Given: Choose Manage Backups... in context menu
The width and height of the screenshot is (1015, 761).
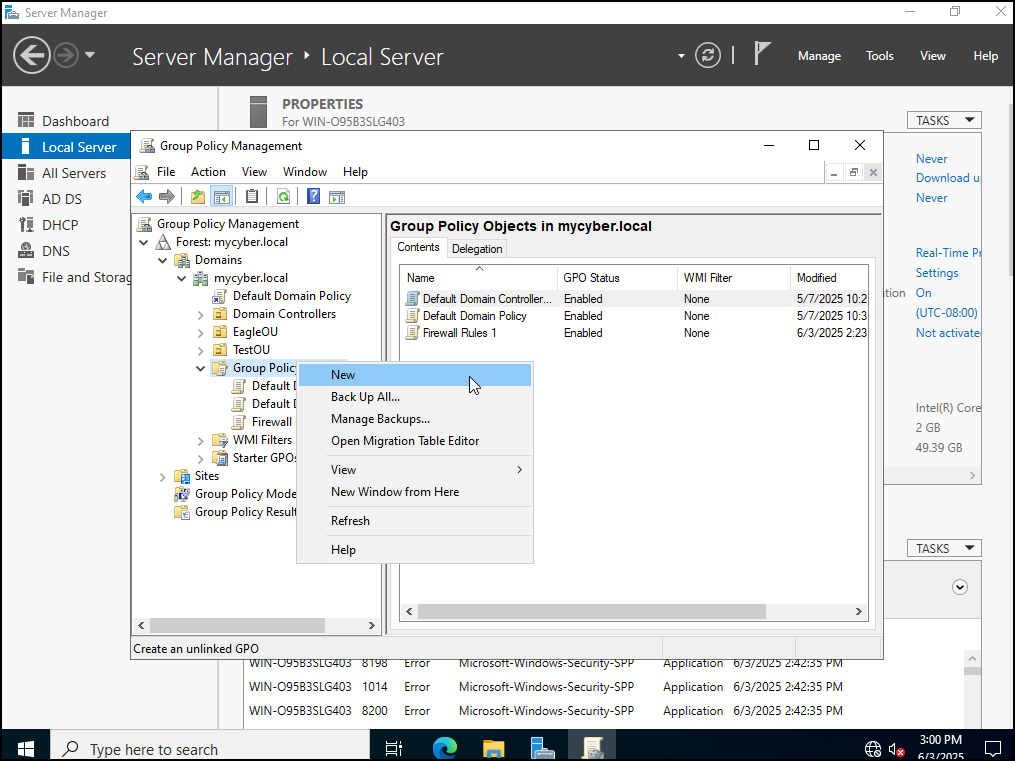Looking at the screenshot, I should (x=415, y=419).
